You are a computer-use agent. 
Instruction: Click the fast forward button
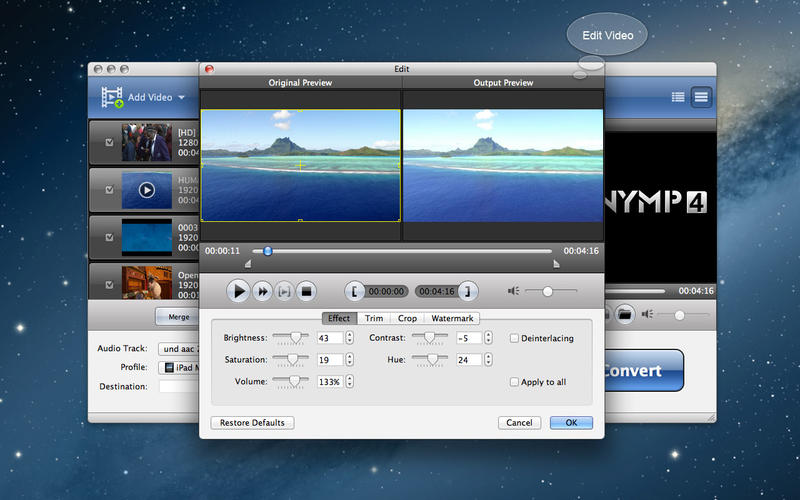(x=262, y=291)
